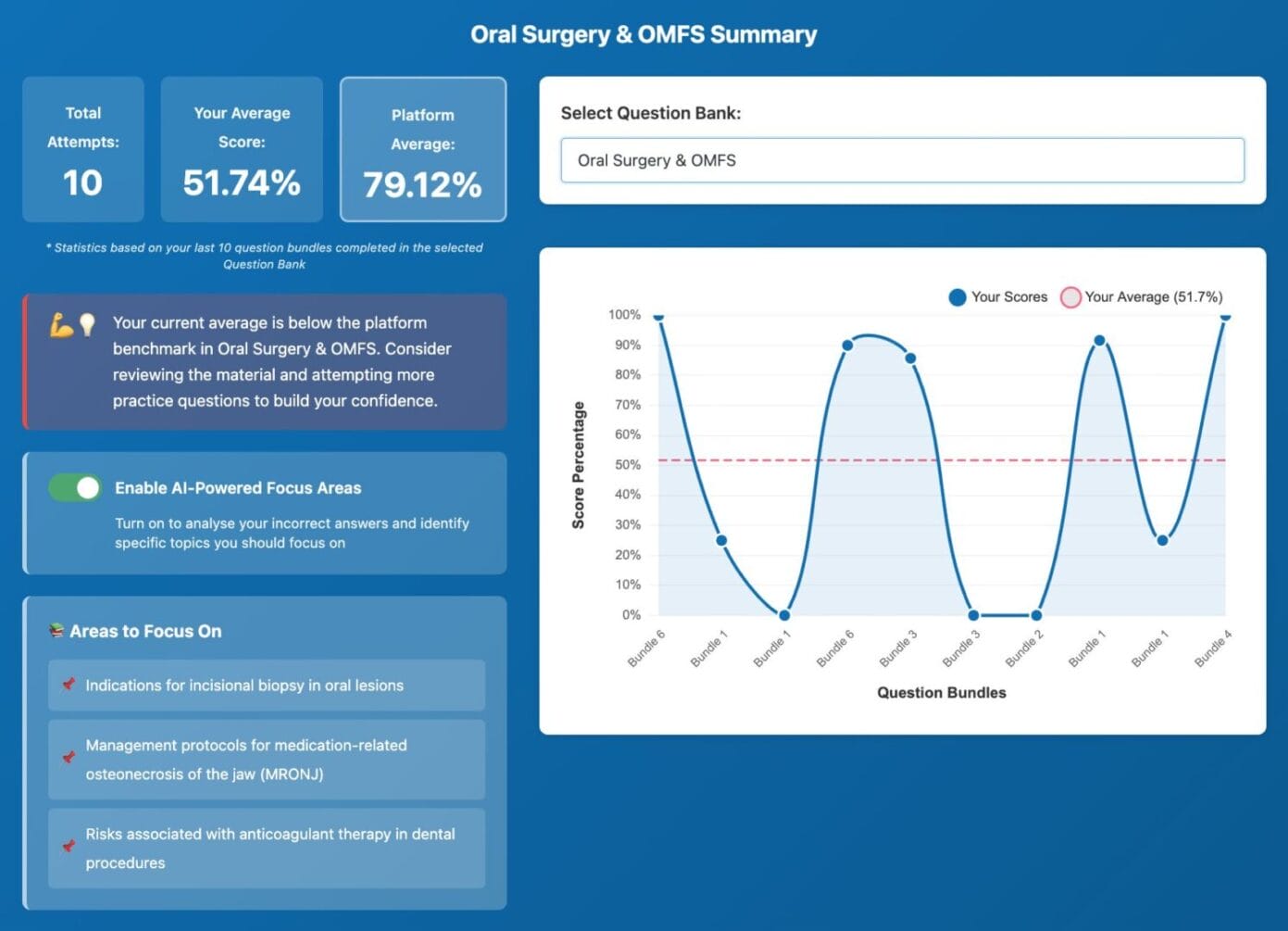The width and height of the screenshot is (1288, 931).
Task: Click the lightbulb icon in the warning message
Action: [x=85, y=322]
